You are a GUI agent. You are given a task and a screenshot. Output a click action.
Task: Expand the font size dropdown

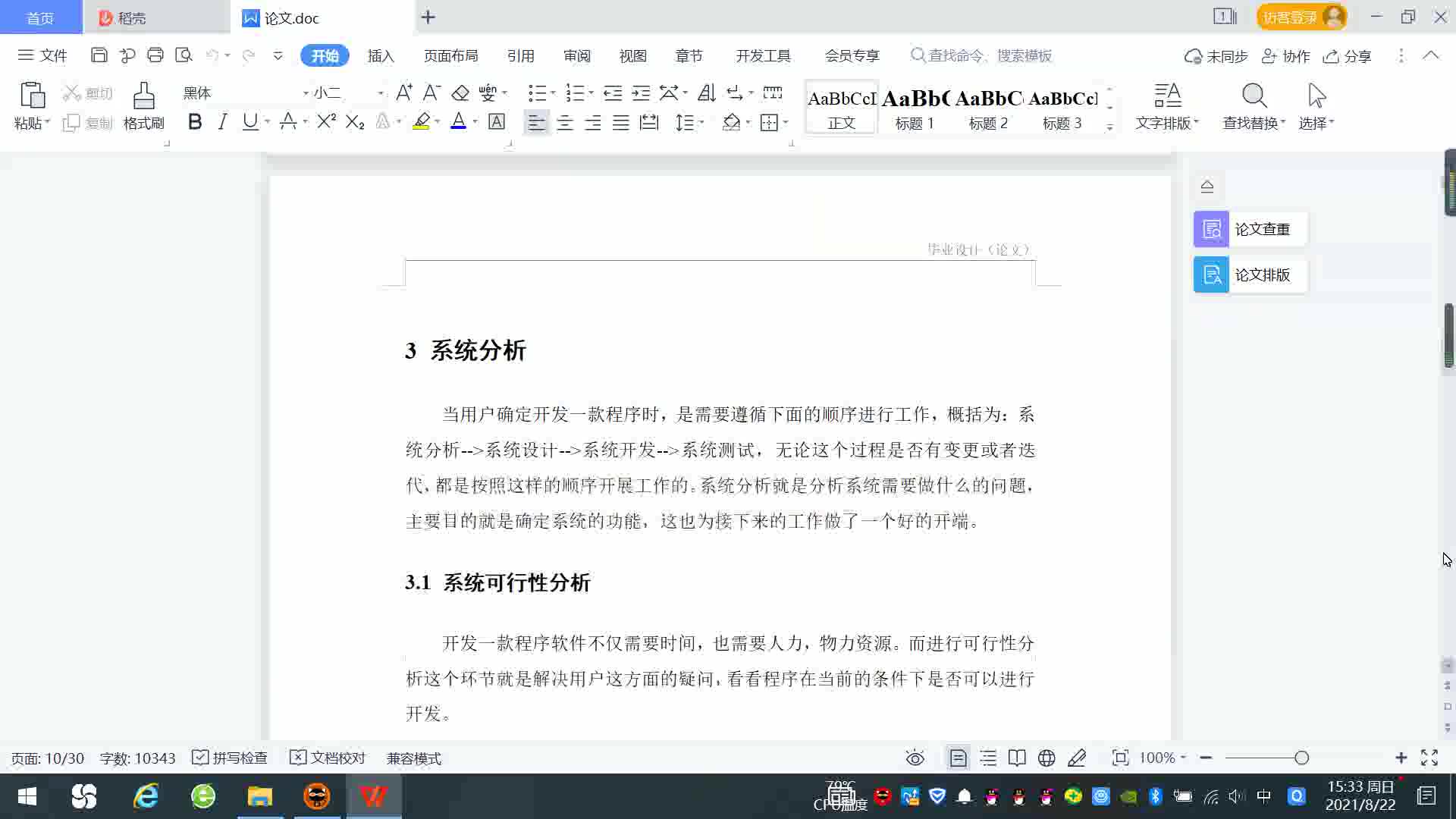[381, 93]
